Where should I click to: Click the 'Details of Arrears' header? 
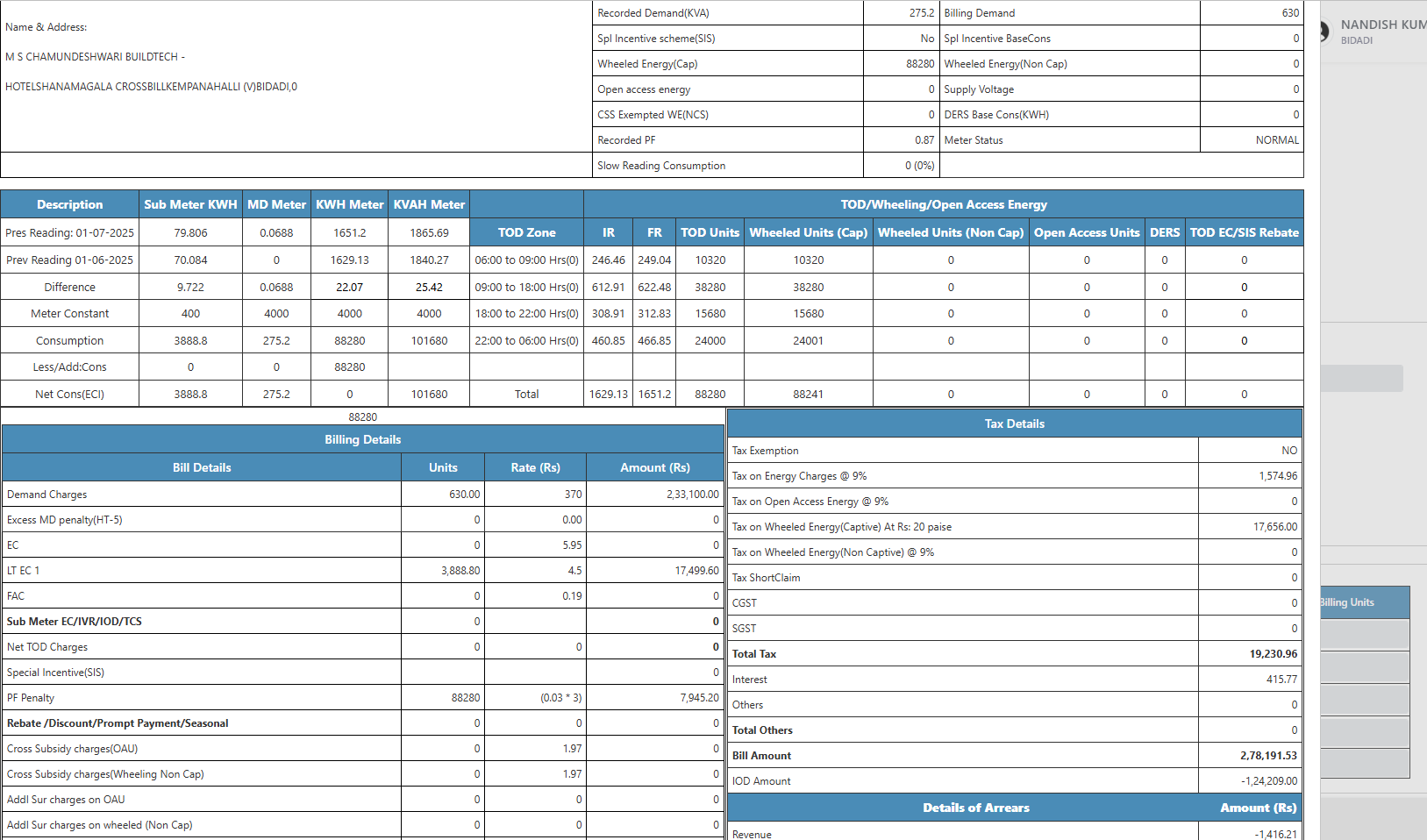coord(975,808)
